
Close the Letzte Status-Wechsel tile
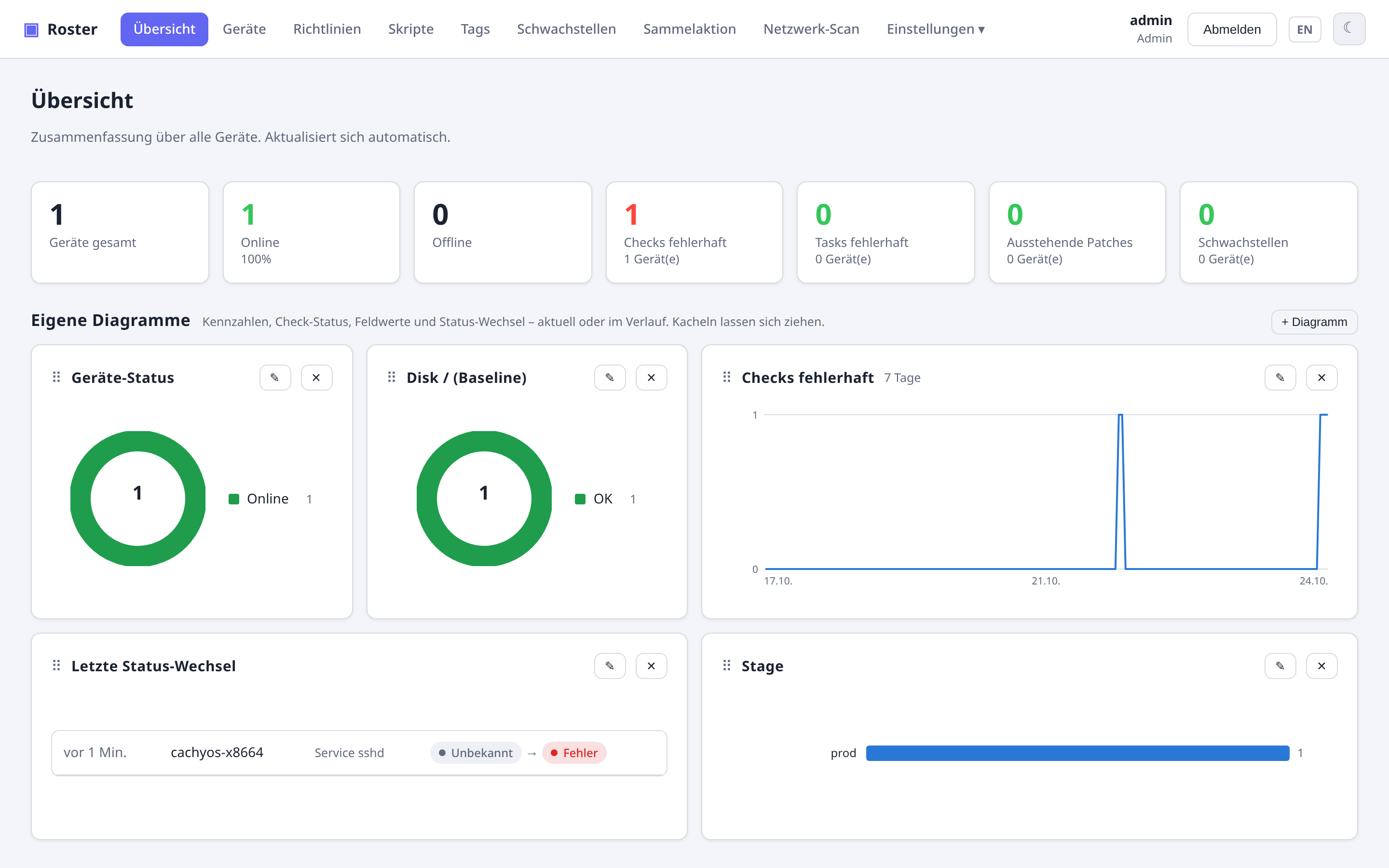pos(651,665)
